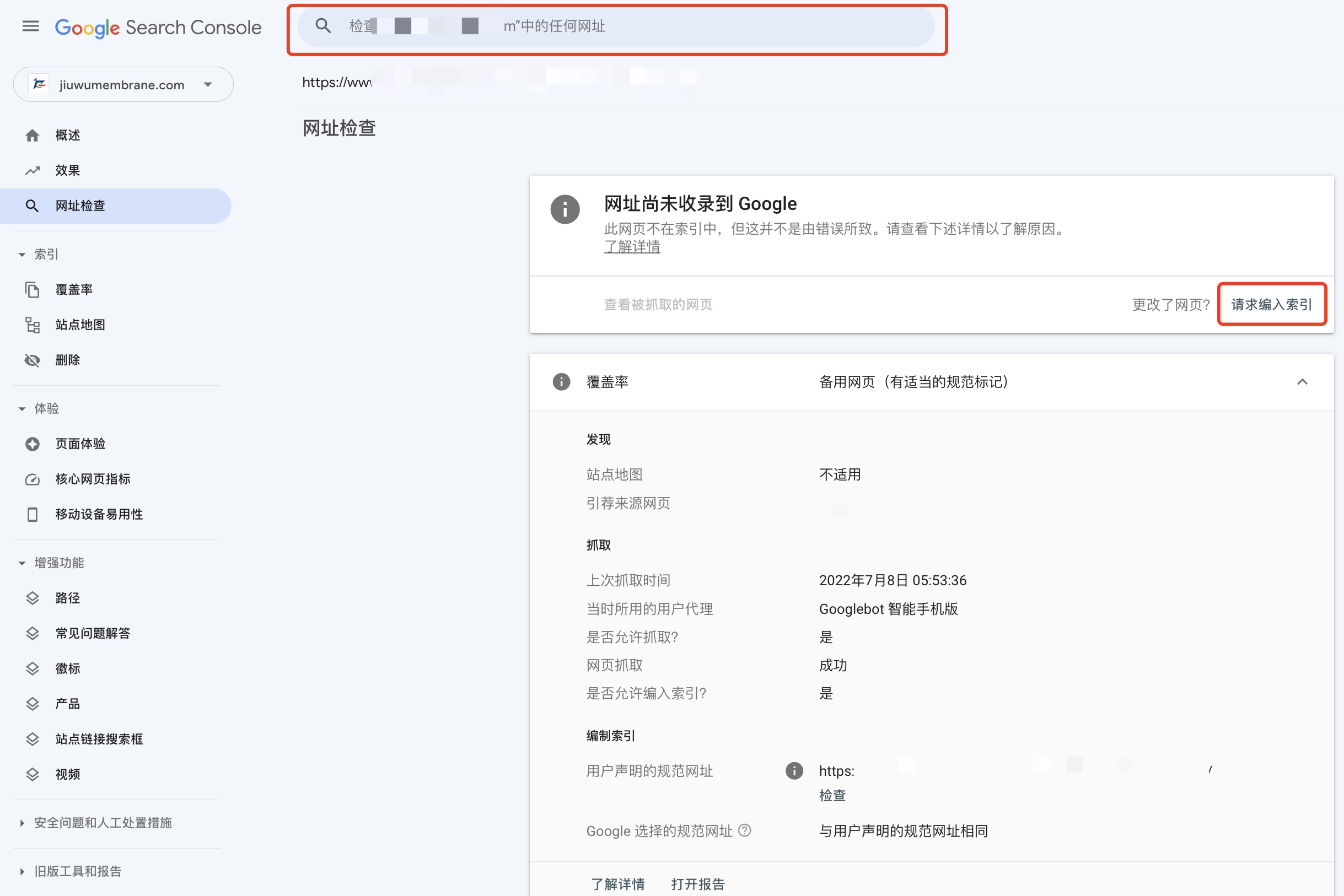This screenshot has height=896, width=1344.
Task: Click the phone icon beside 移动设备易用性
Action: pyautogui.click(x=32, y=514)
